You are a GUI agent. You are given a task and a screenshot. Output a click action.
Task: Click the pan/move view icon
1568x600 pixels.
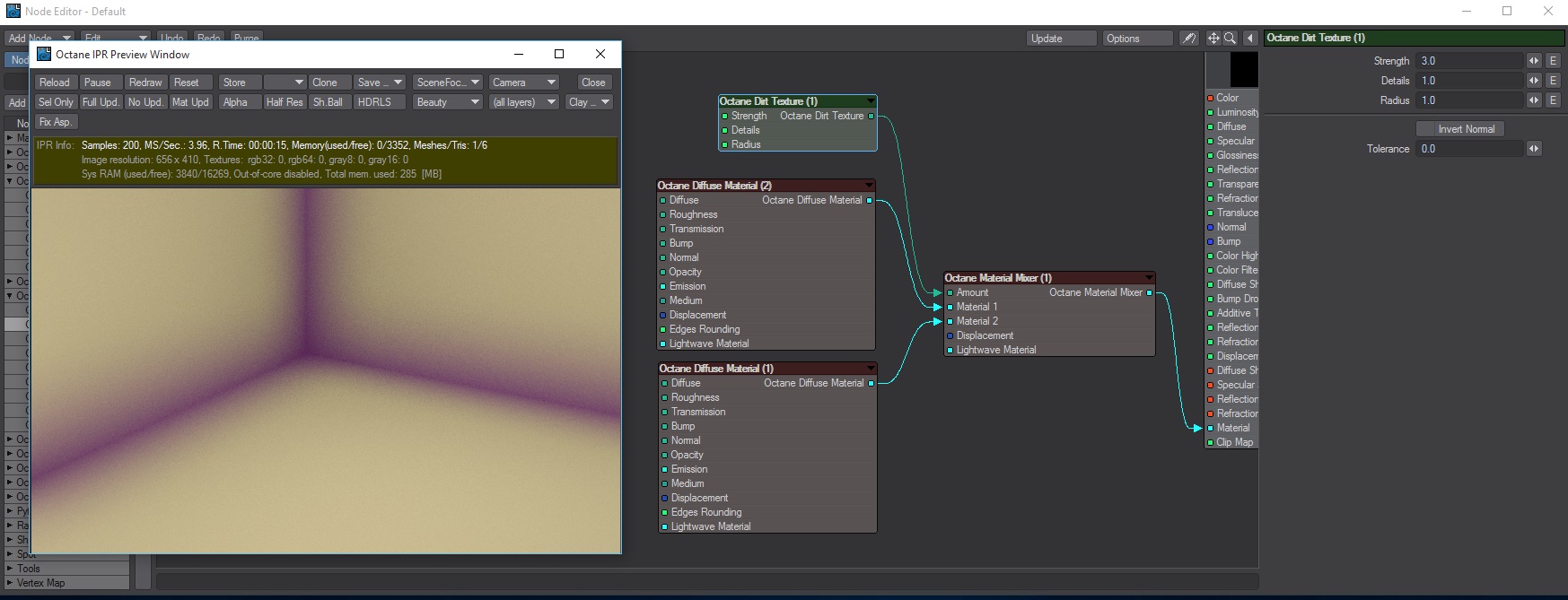click(x=1213, y=39)
